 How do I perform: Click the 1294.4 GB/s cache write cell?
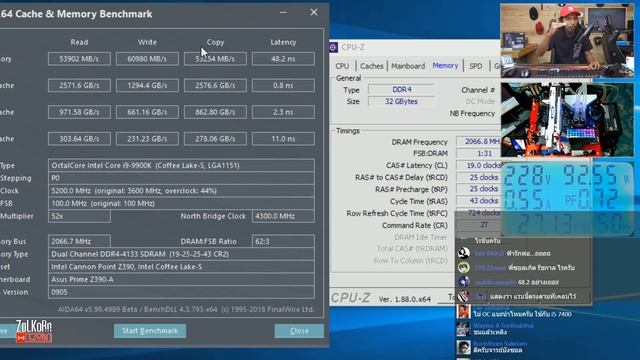147,85
